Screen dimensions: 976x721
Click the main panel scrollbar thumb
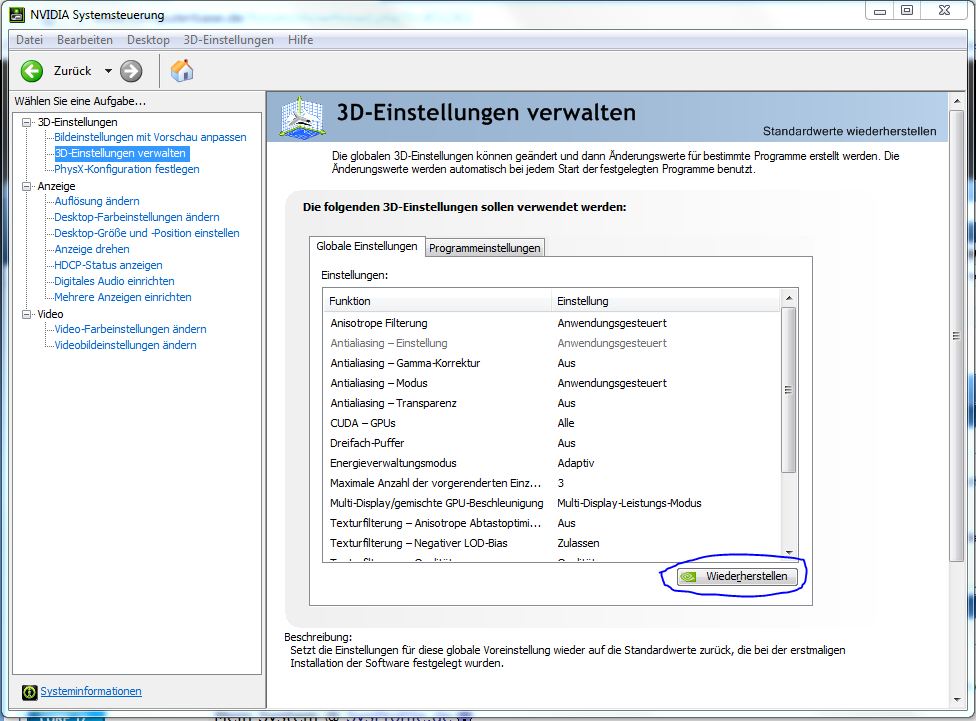pos(957,336)
